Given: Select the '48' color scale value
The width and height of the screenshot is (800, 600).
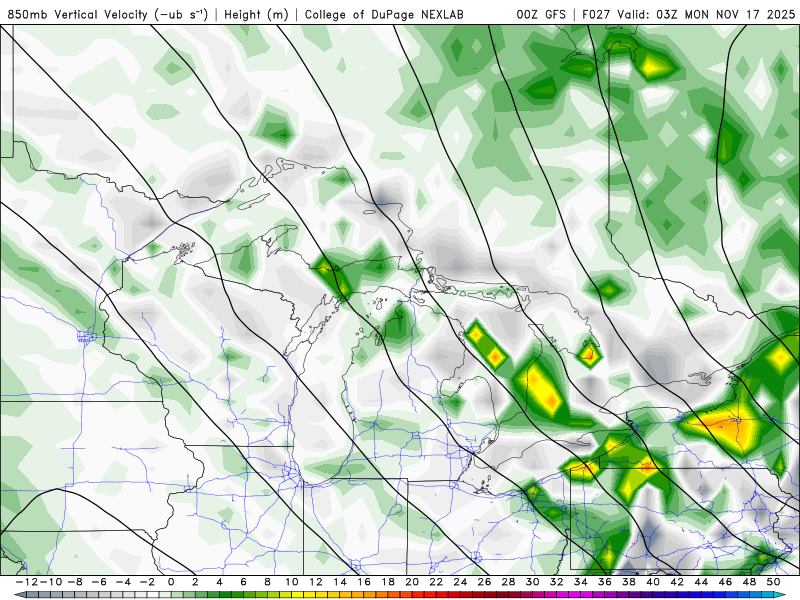Looking at the screenshot, I should point(749,582).
